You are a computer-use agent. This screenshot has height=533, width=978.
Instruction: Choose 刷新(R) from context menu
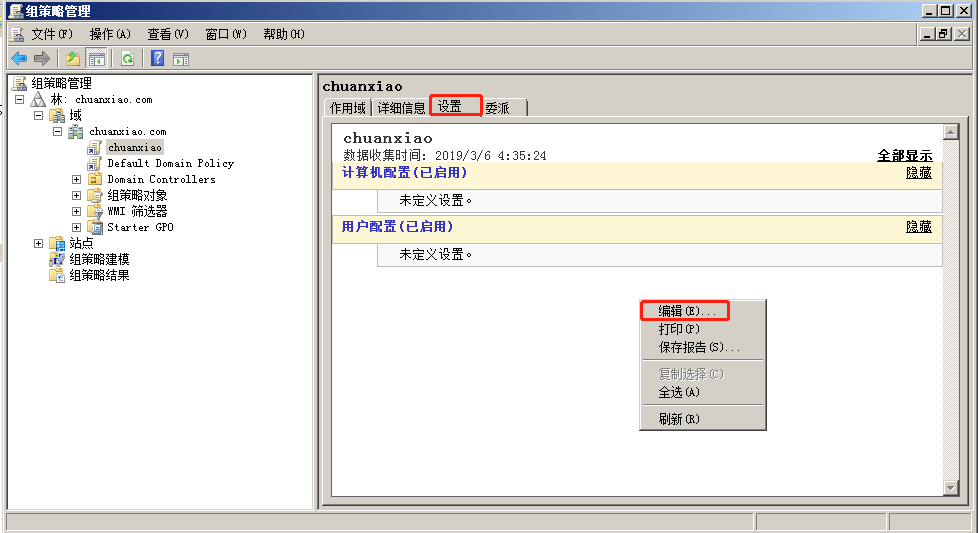click(703, 419)
